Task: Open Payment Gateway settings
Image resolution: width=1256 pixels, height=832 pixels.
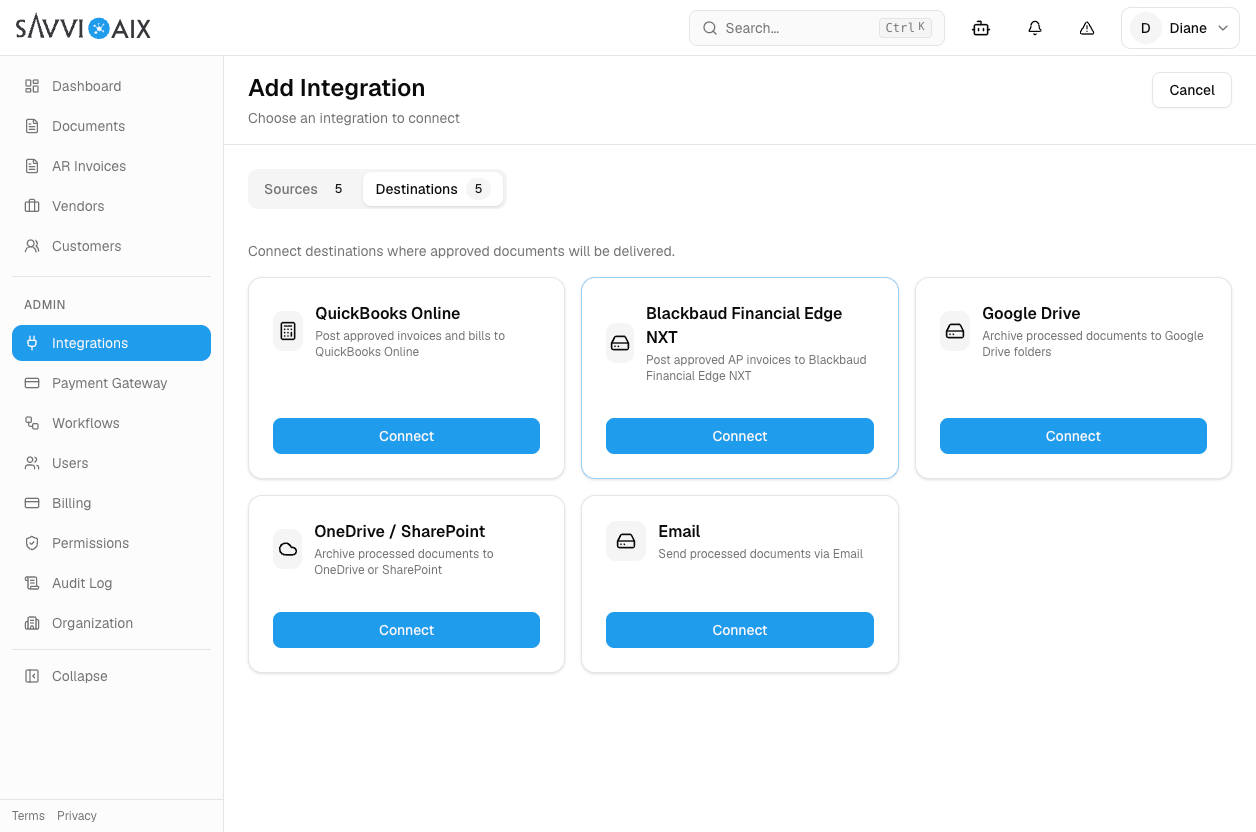Action: pyautogui.click(x=111, y=383)
